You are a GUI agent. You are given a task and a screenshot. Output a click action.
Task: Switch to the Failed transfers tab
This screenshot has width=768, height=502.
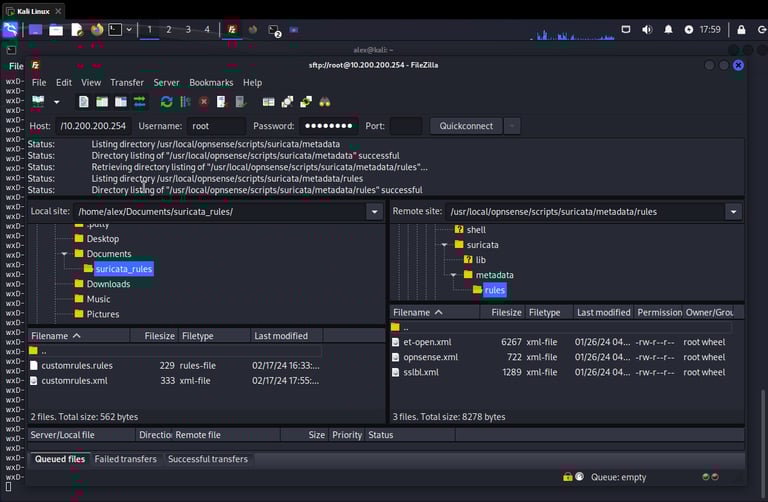click(x=125, y=459)
